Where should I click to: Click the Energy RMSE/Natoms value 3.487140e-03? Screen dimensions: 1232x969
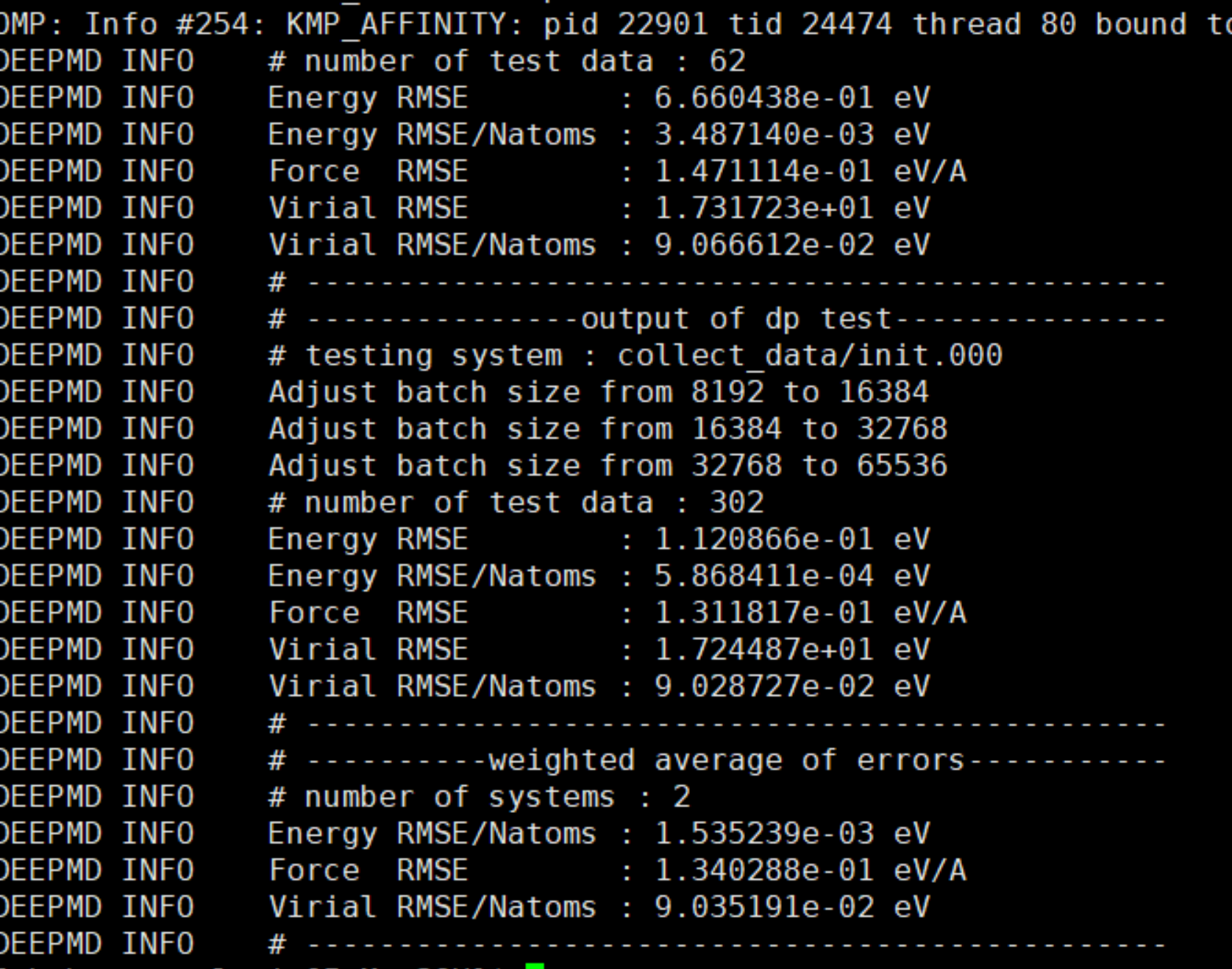(x=763, y=135)
